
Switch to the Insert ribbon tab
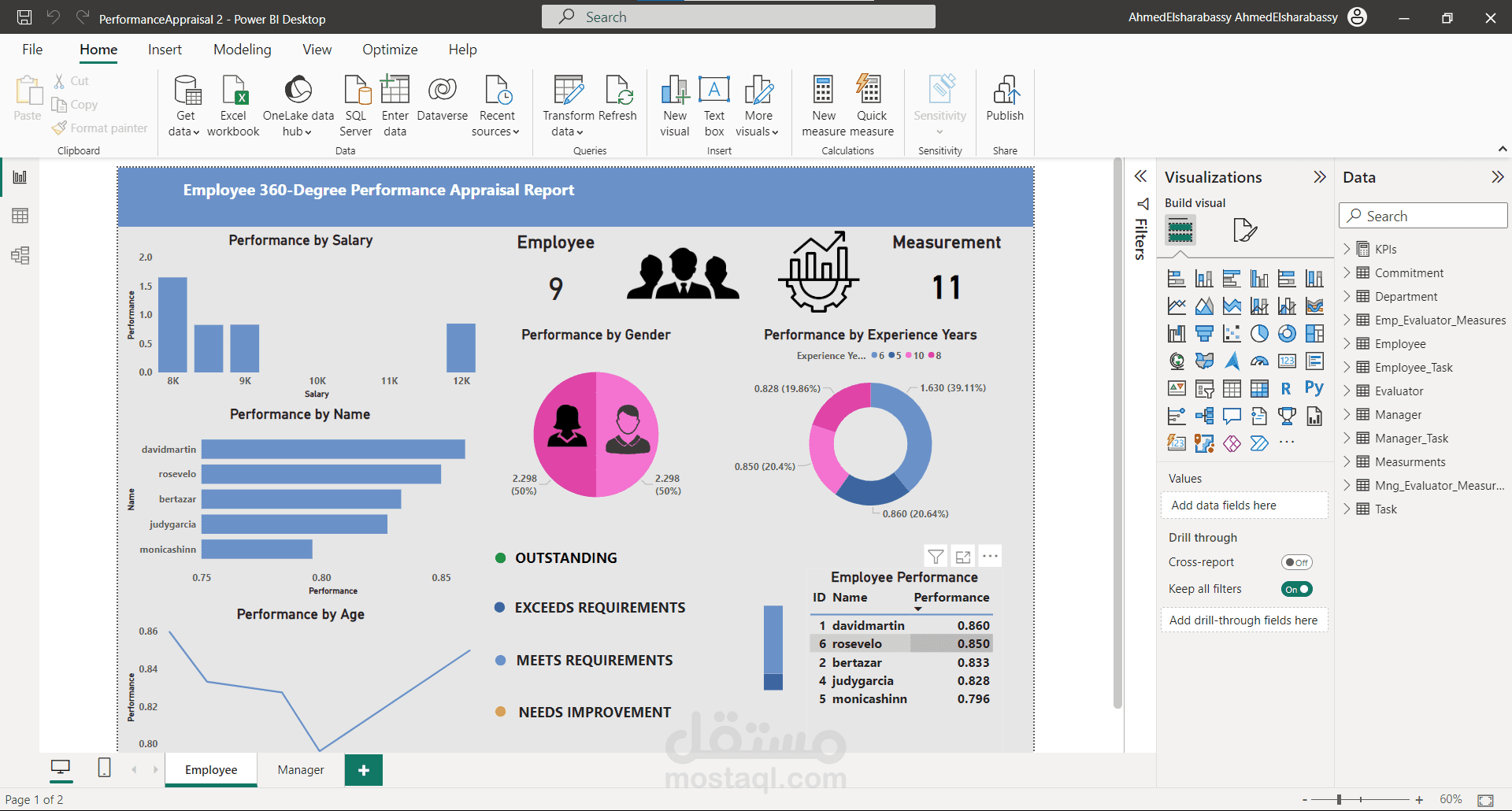point(165,50)
